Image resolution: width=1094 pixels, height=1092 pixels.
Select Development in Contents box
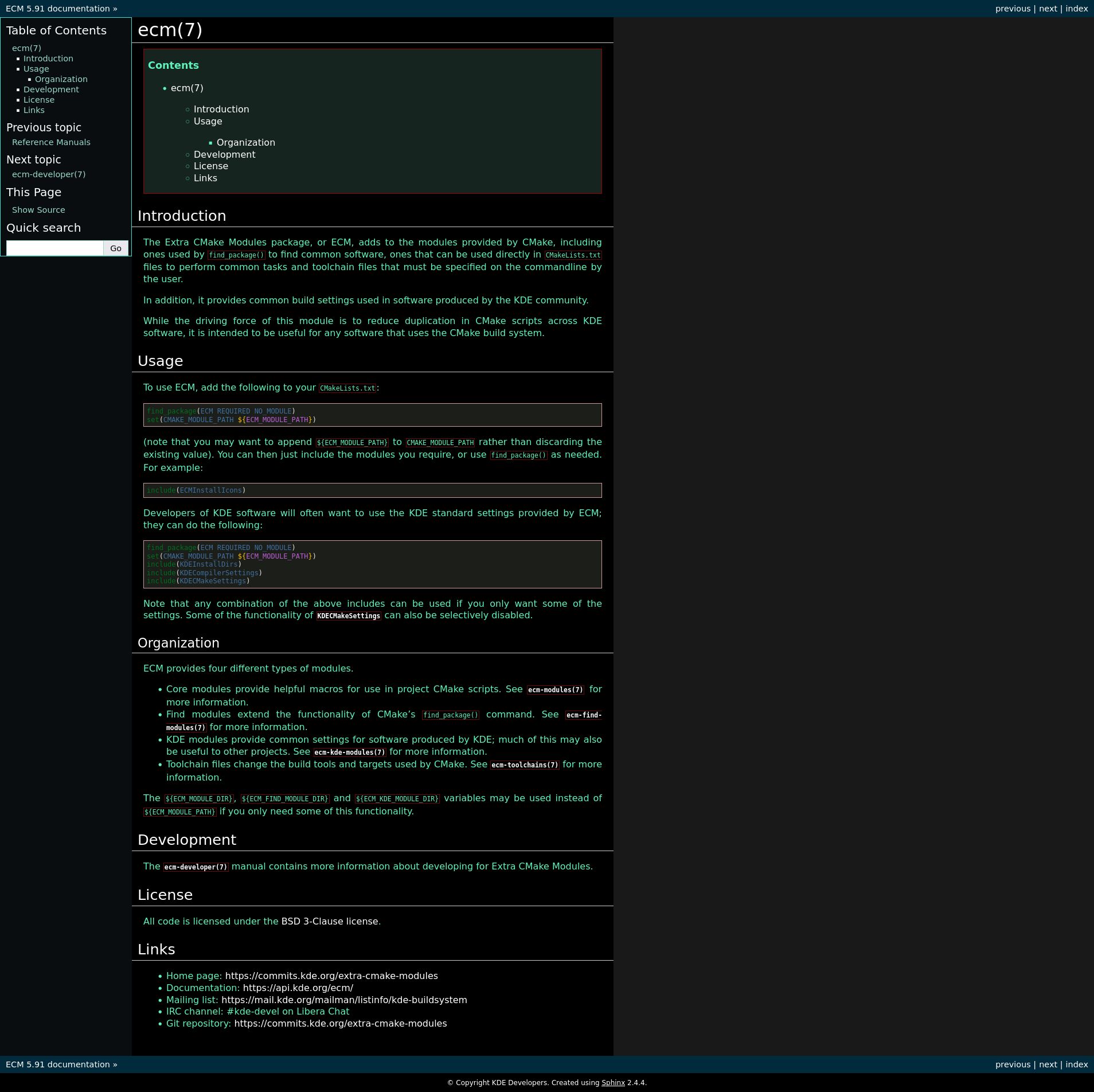coord(225,155)
